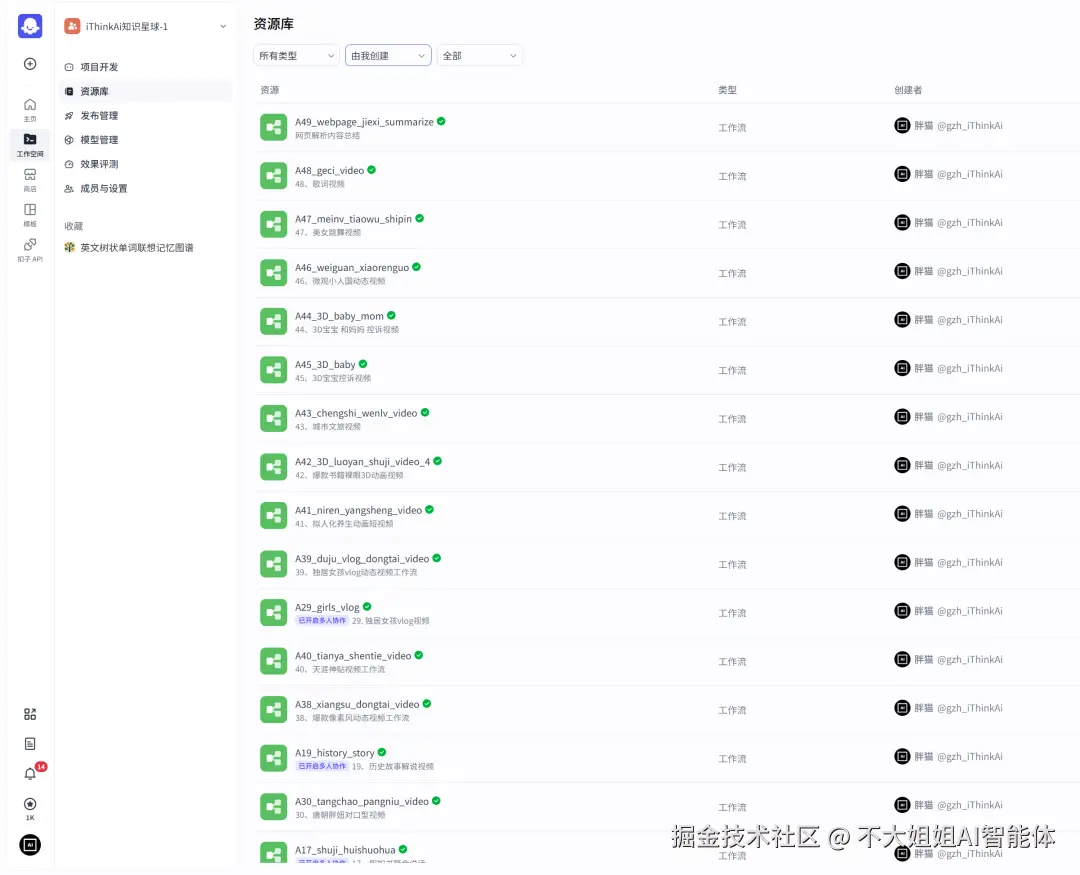Click creator avatar in A30_tangchao_pangniu_video row

point(902,805)
